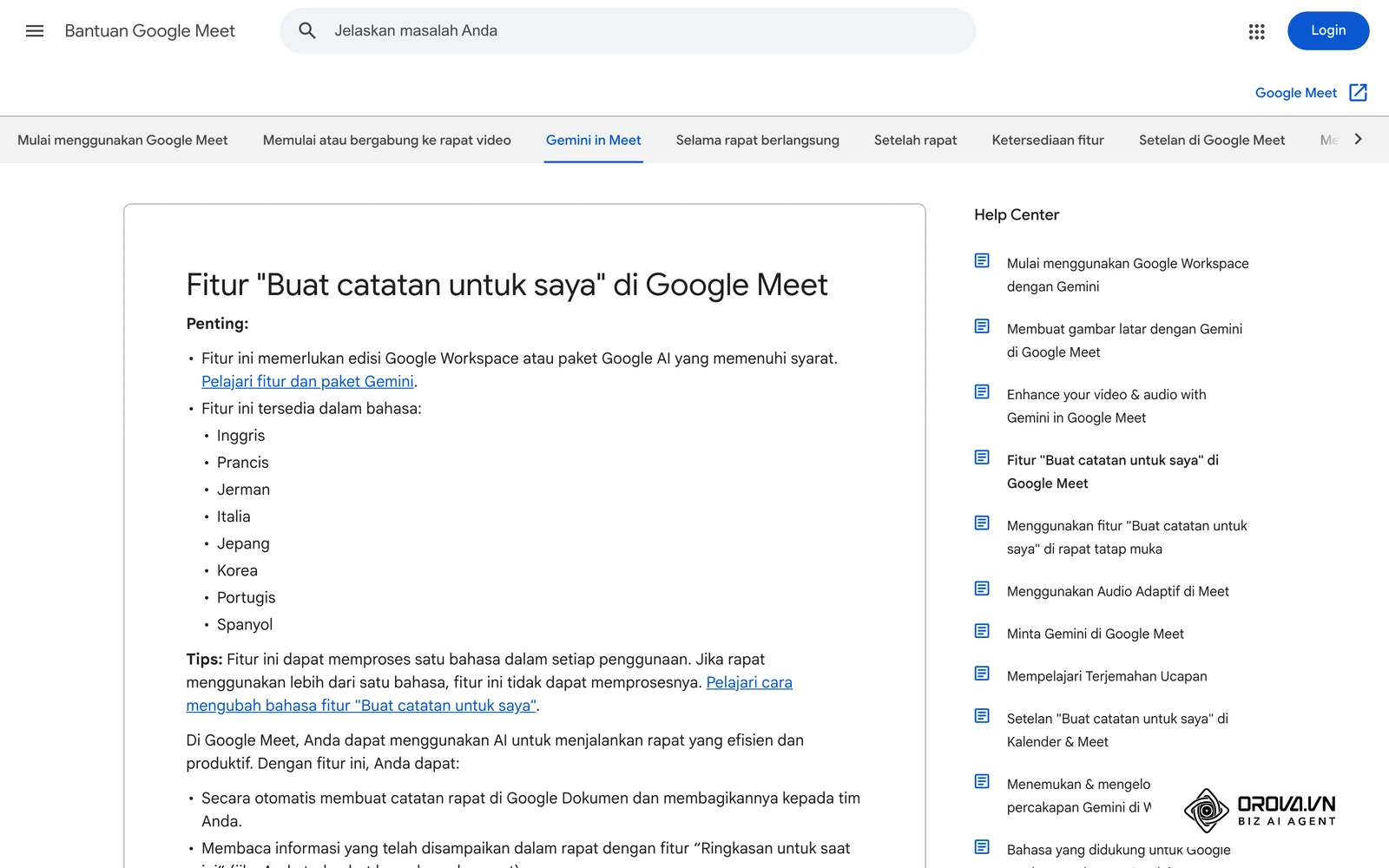This screenshot has height=868, width=1389.
Task: Open Setelan "Buat catatan untuk saya" di Kalender article
Action: 1117,730
